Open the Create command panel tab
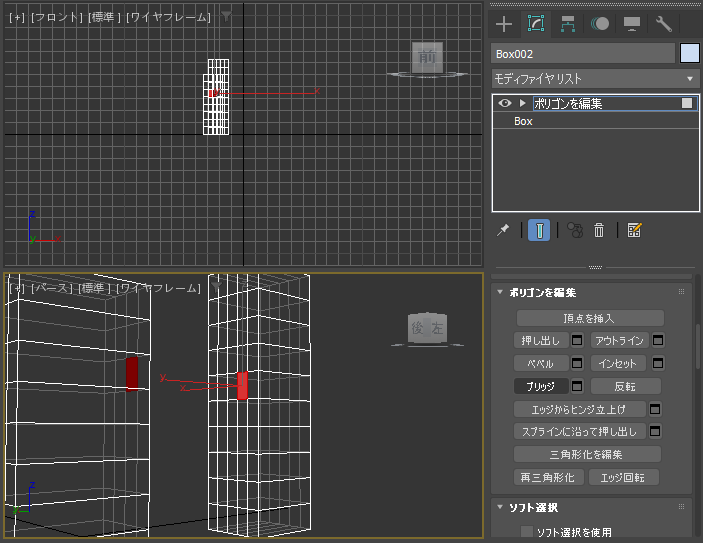703x543 pixels. 504,24
